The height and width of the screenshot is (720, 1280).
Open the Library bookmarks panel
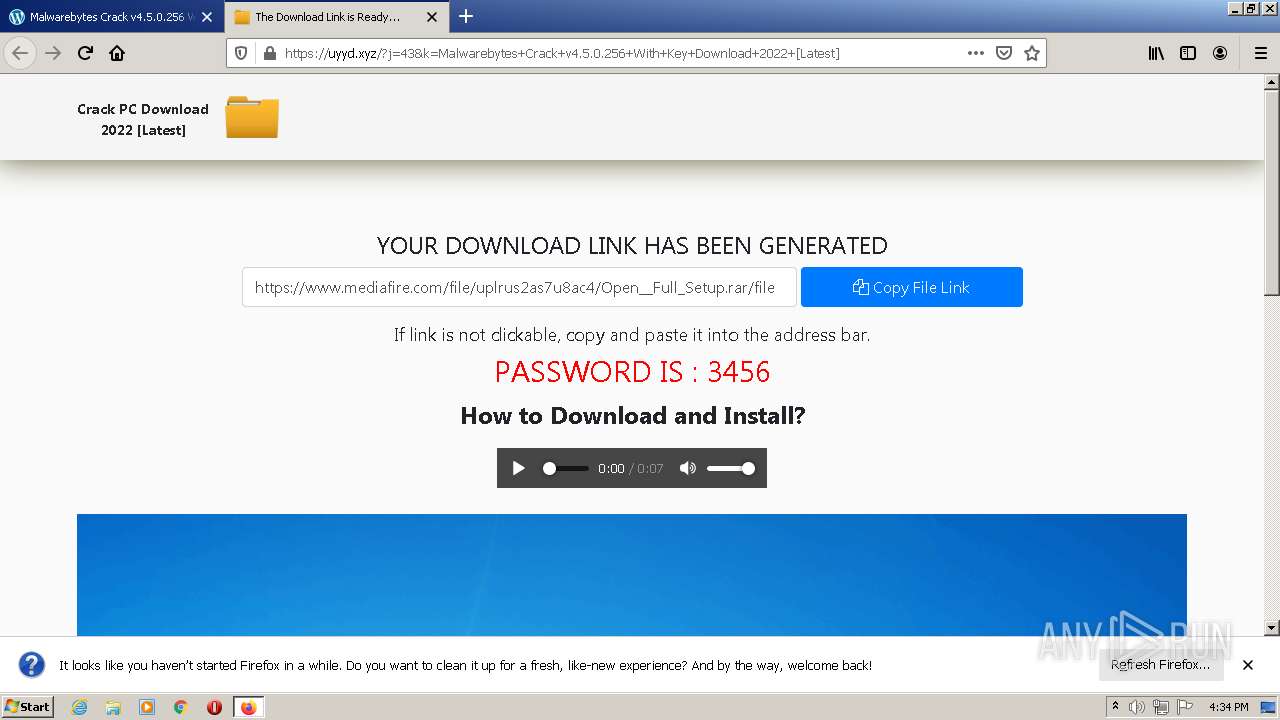click(1156, 53)
